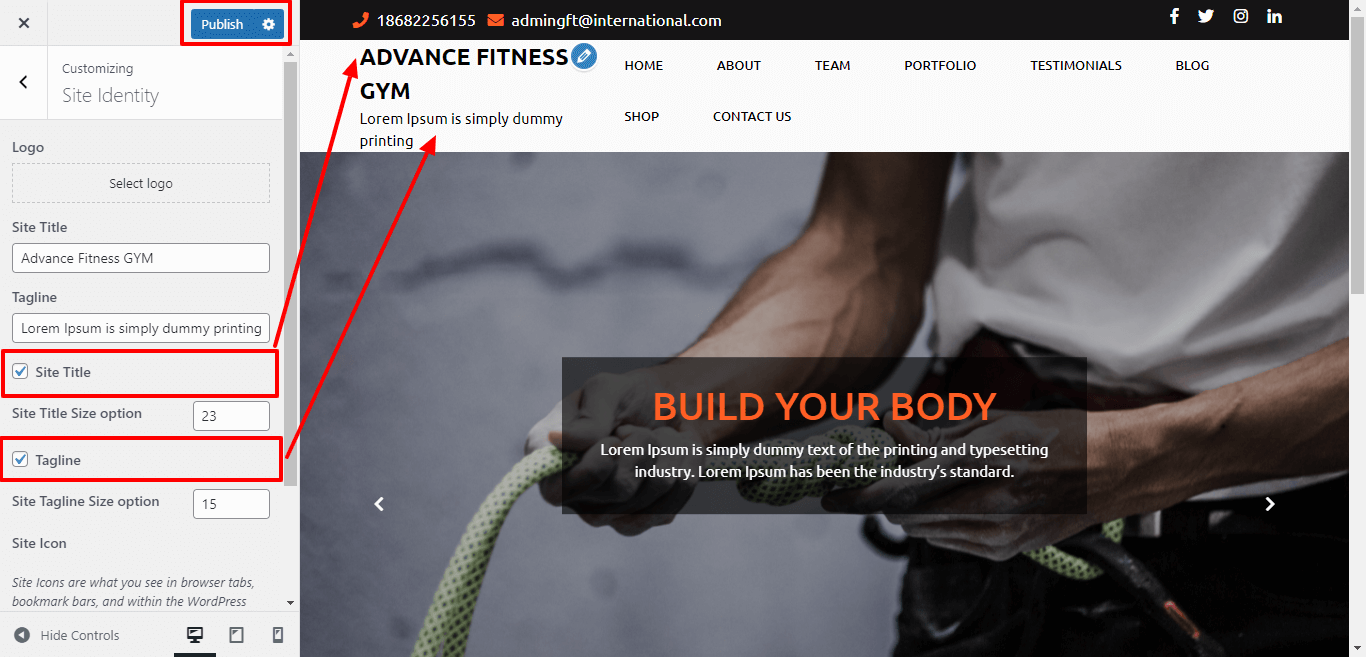
Task: Click the Instagram icon in header
Action: tap(1241, 16)
